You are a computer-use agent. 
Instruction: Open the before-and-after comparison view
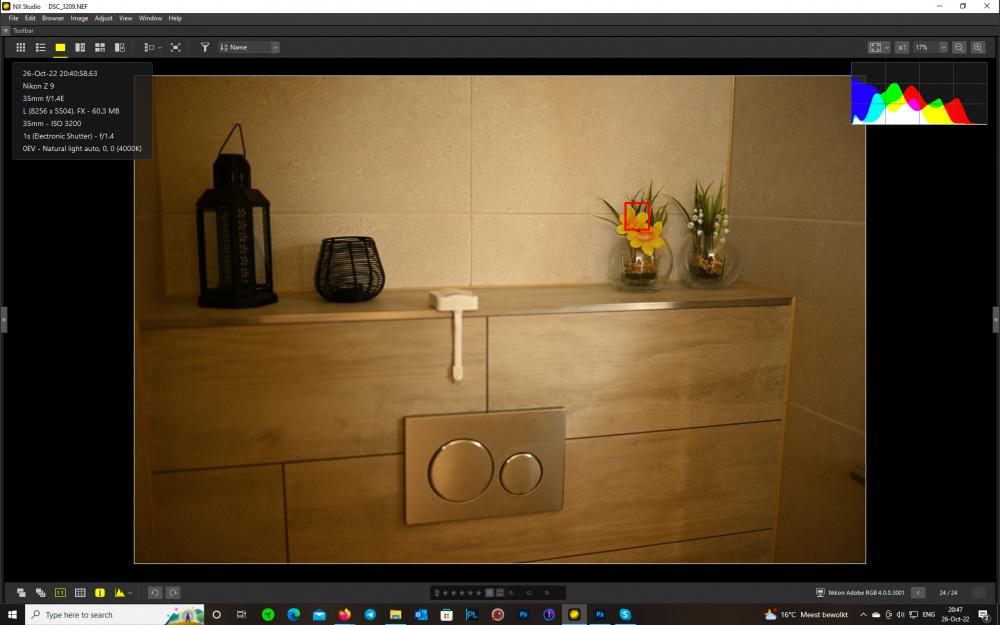pyautogui.click(x=119, y=47)
